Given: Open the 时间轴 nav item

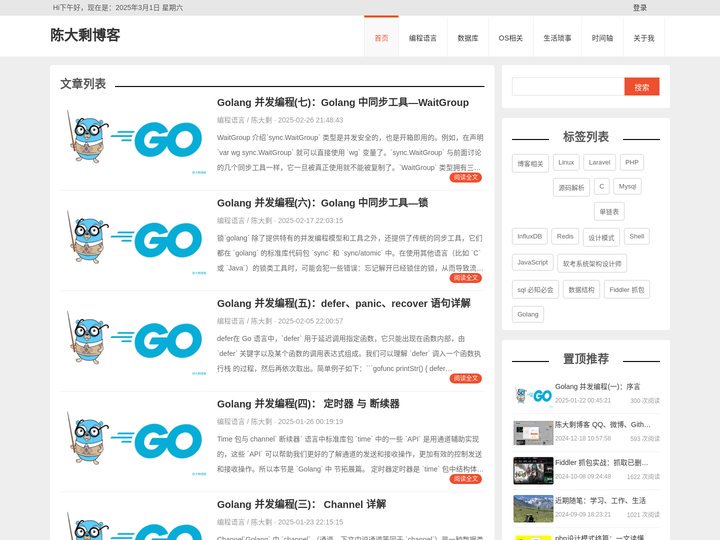Looking at the screenshot, I should pos(602,38).
